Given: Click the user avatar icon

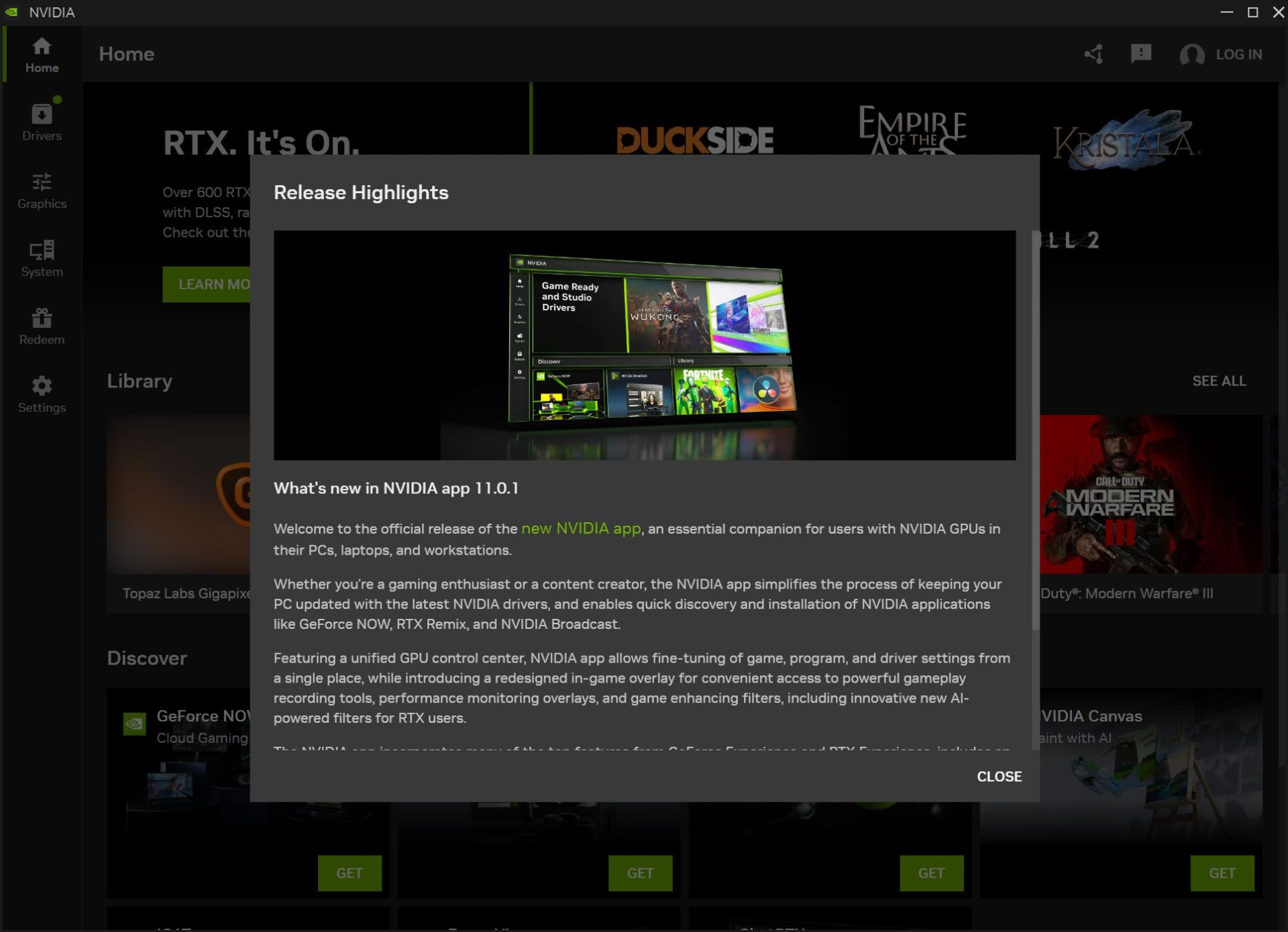Looking at the screenshot, I should click(1191, 54).
